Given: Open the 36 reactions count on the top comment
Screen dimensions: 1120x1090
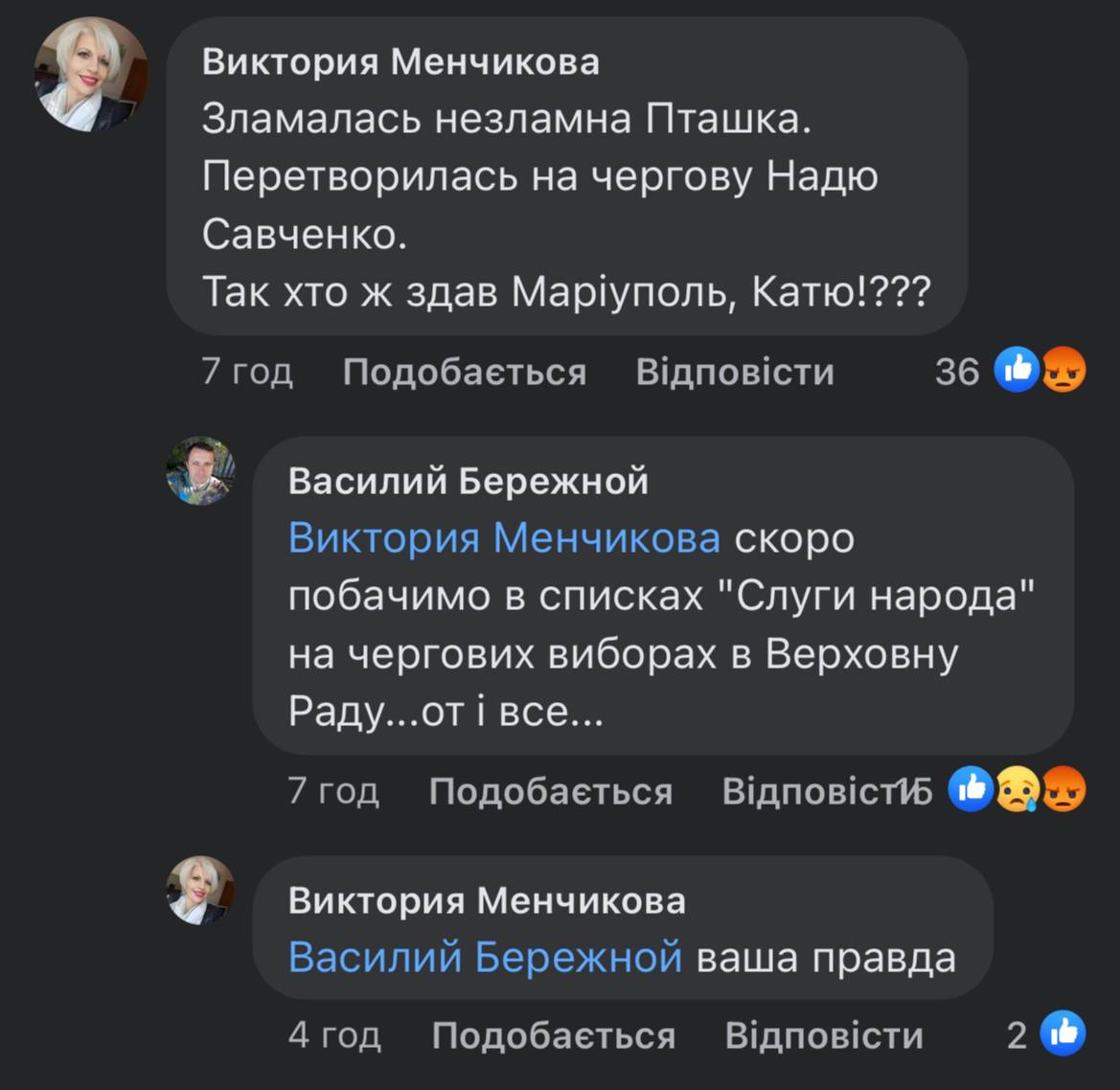Looking at the screenshot, I should pos(956,372).
